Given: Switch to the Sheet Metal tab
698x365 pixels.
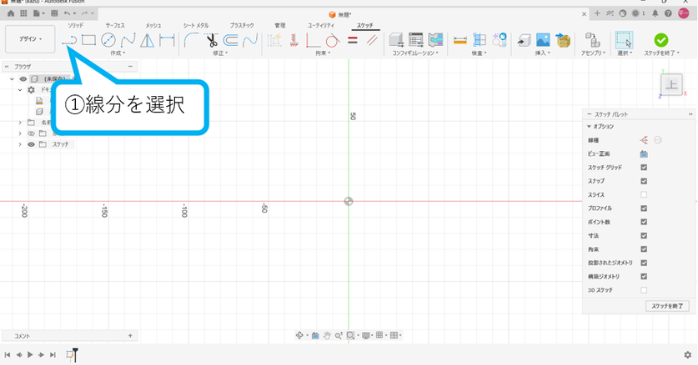Looking at the screenshot, I should tap(196, 25).
